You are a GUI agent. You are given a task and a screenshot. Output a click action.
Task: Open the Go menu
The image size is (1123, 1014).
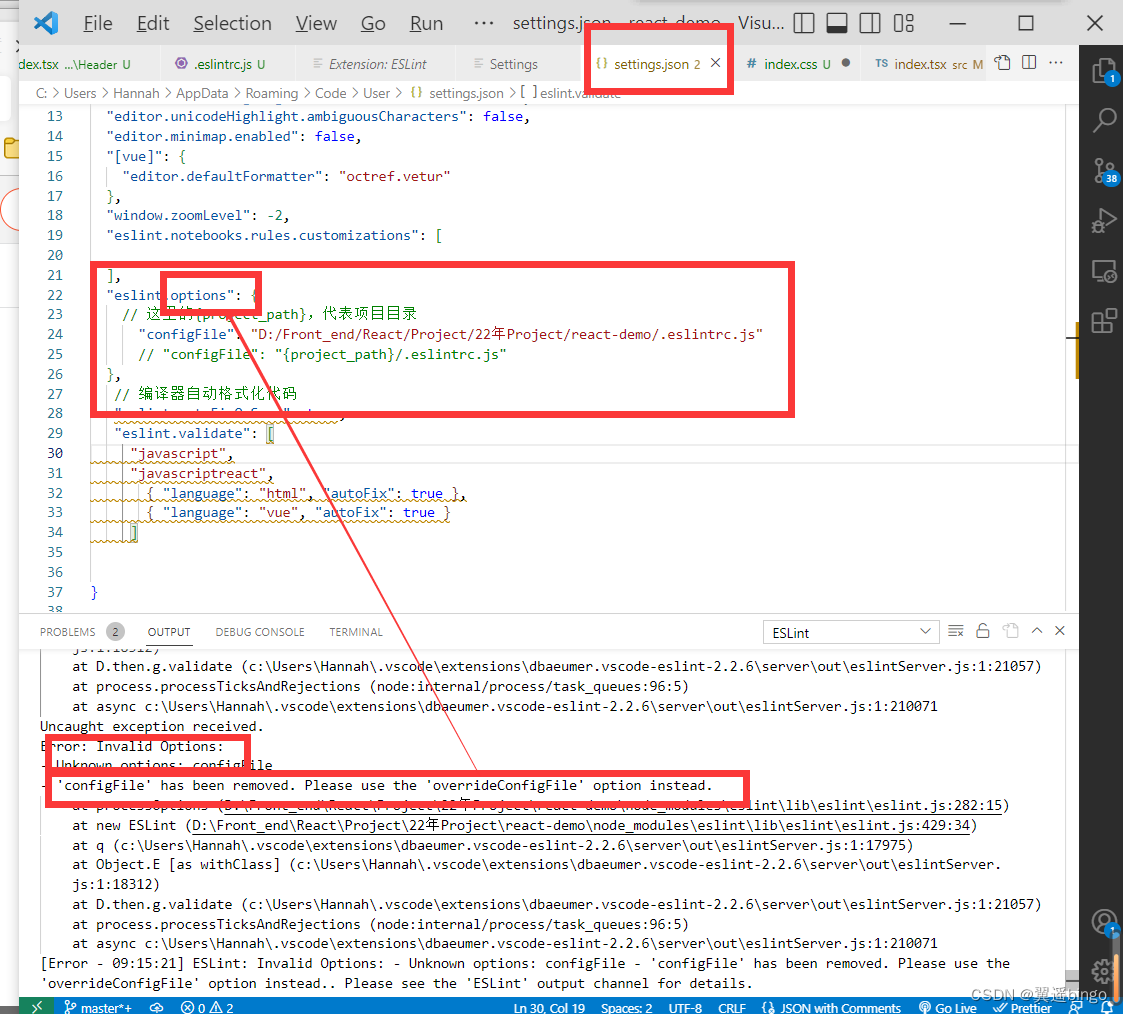(x=372, y=24)
